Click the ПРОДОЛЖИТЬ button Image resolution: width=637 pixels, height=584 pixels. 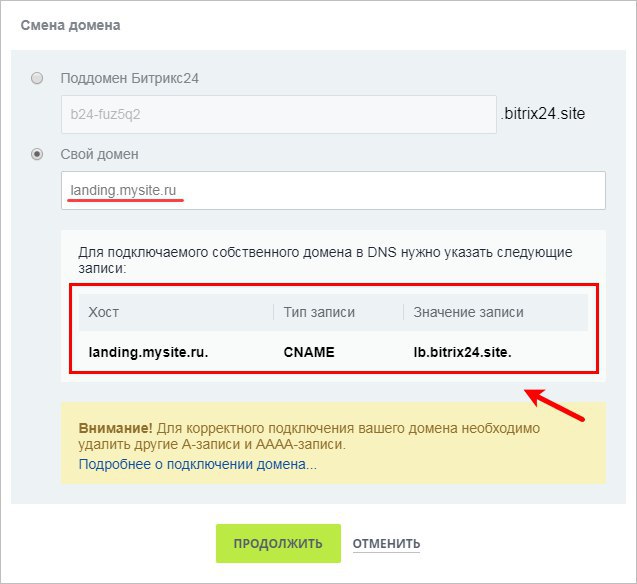point(278,543)
